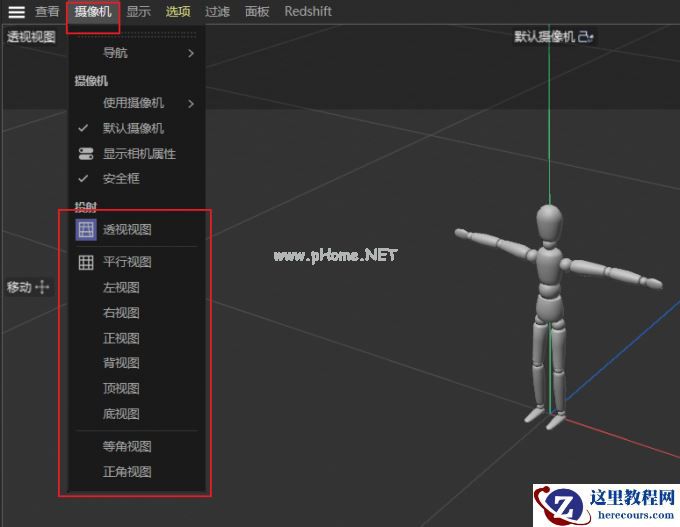Open the 查看 menu

coord(47,11)
